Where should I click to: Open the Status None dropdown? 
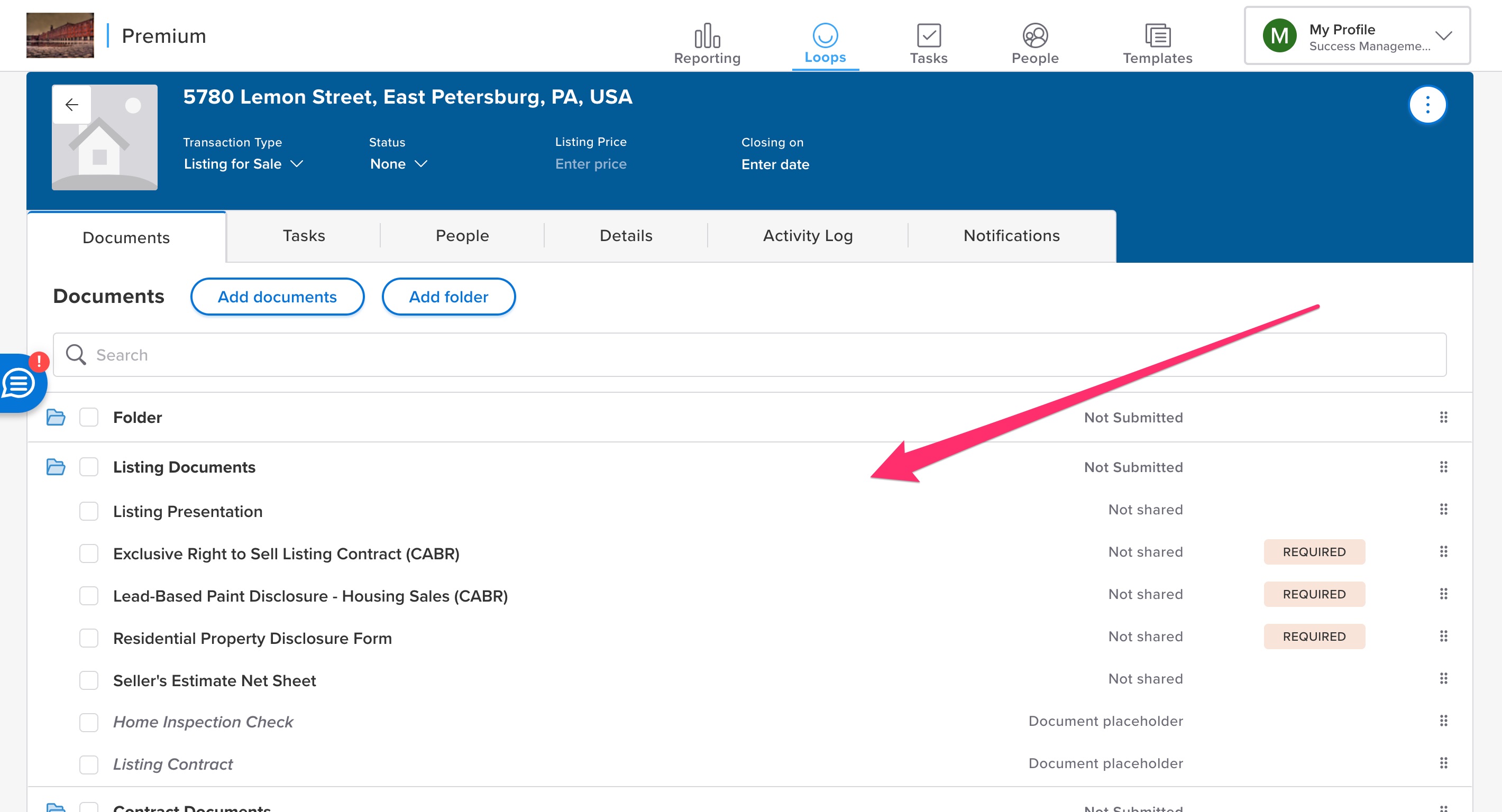pos(399,164)
